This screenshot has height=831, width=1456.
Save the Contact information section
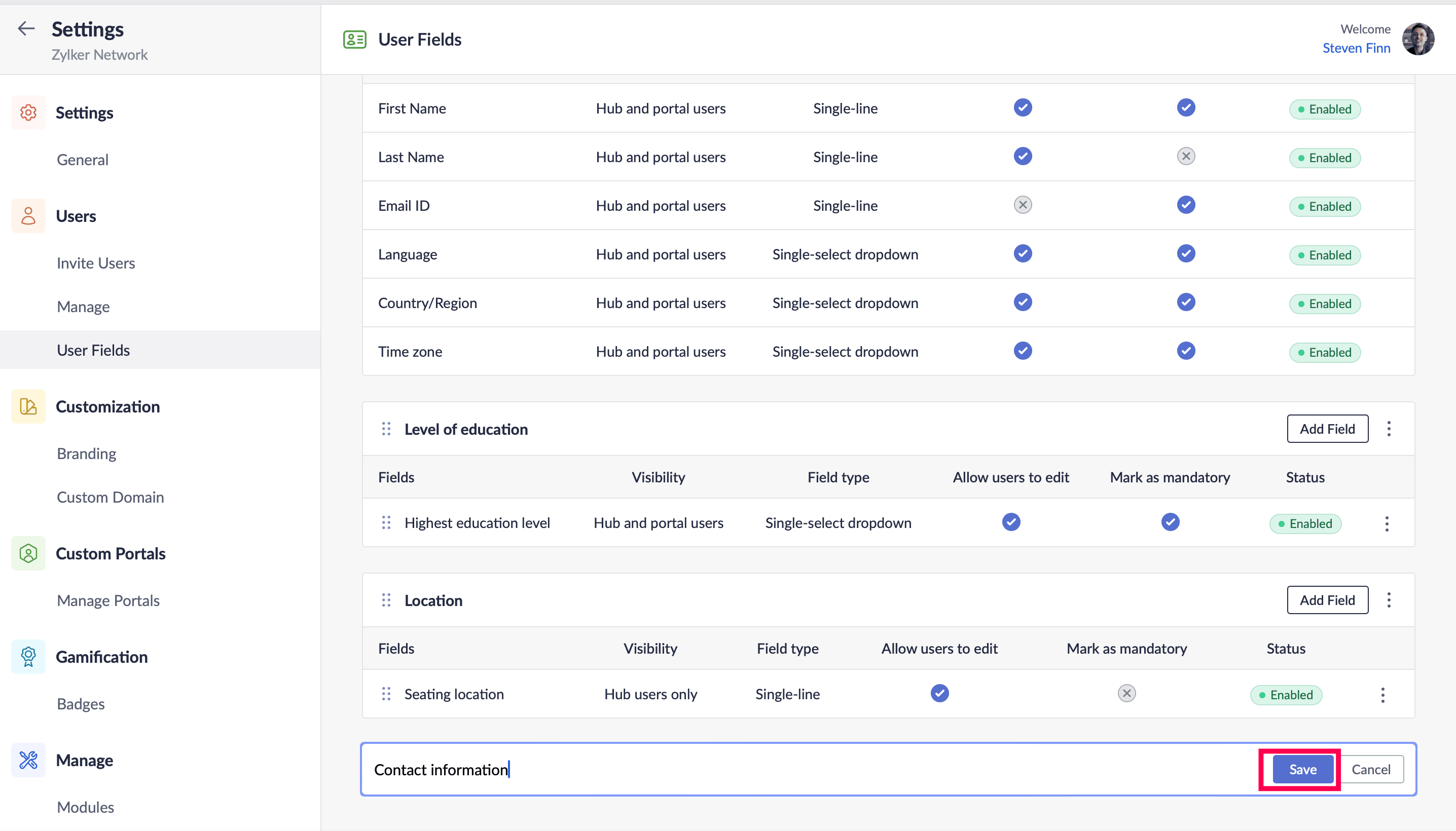[x=1302, y=769]
